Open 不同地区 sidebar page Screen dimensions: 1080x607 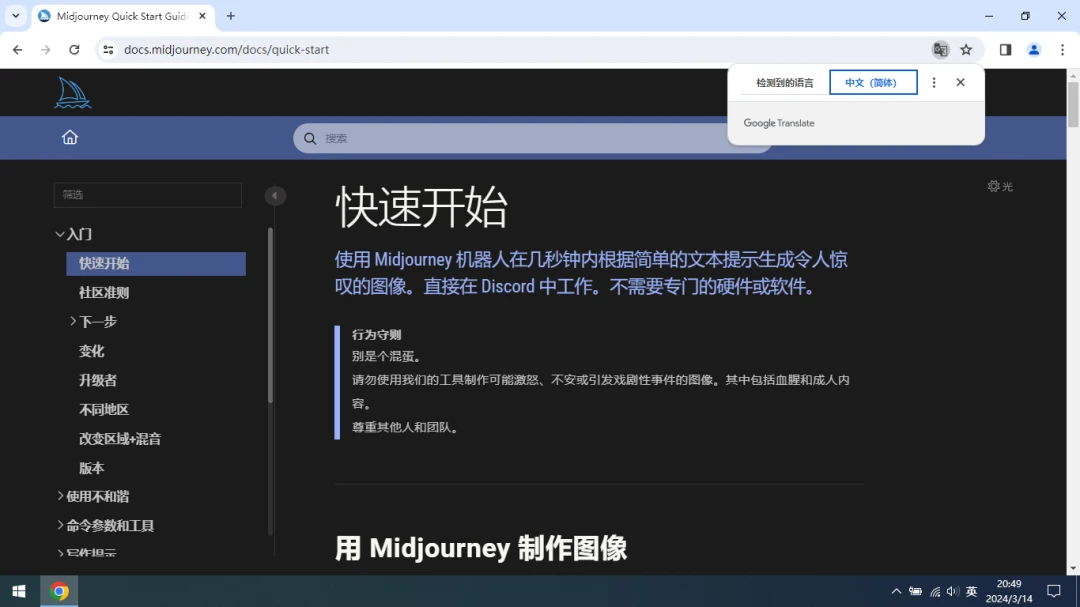[104, 410]
